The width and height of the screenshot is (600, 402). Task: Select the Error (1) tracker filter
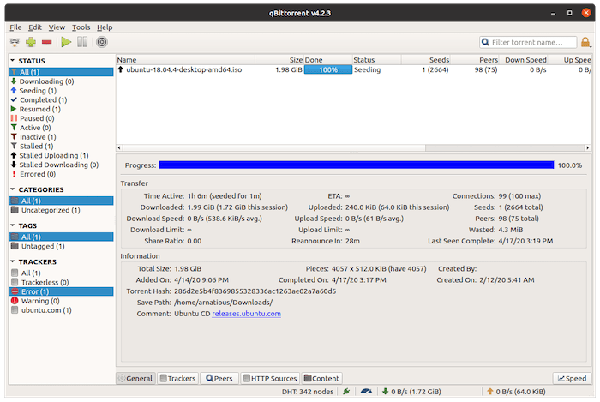click(x=61, y=291)
